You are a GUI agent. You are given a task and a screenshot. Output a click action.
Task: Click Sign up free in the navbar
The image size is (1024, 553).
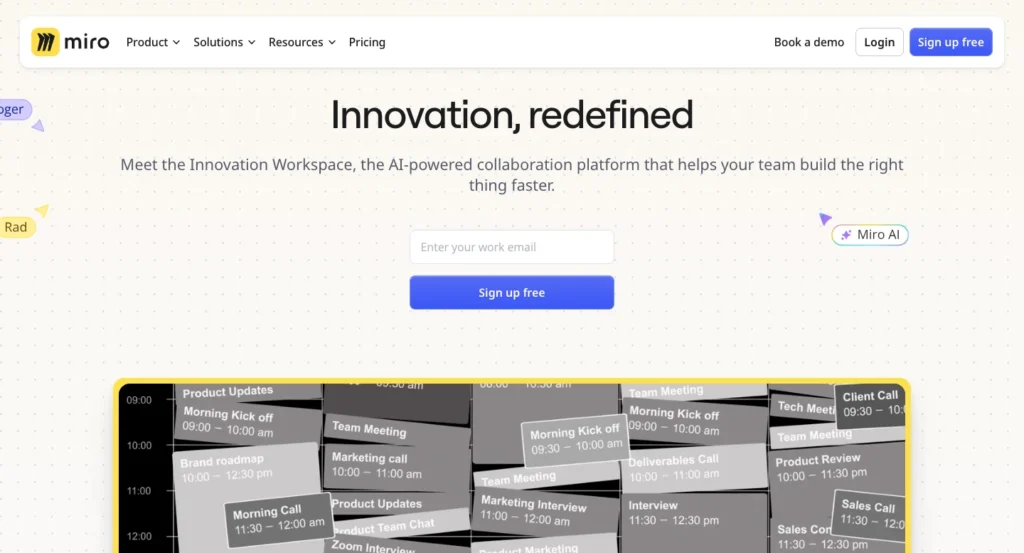(950, 42)
